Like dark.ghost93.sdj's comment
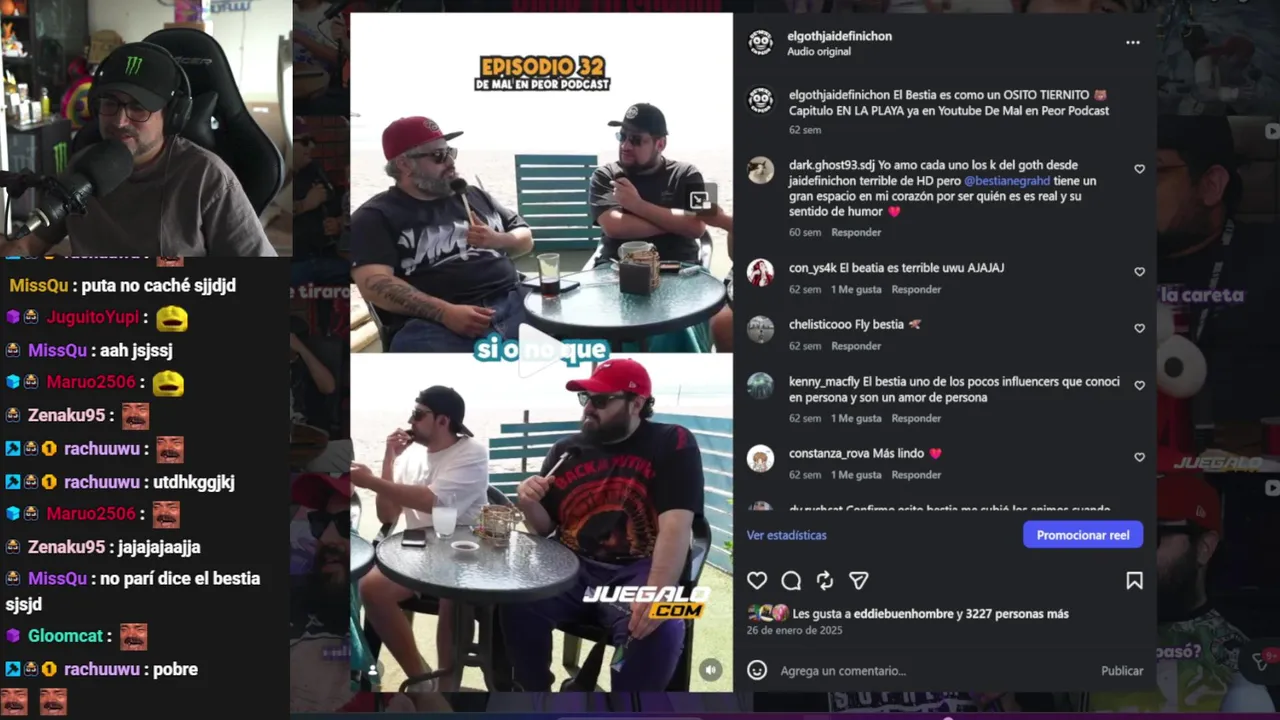 tap(1139, 169)
